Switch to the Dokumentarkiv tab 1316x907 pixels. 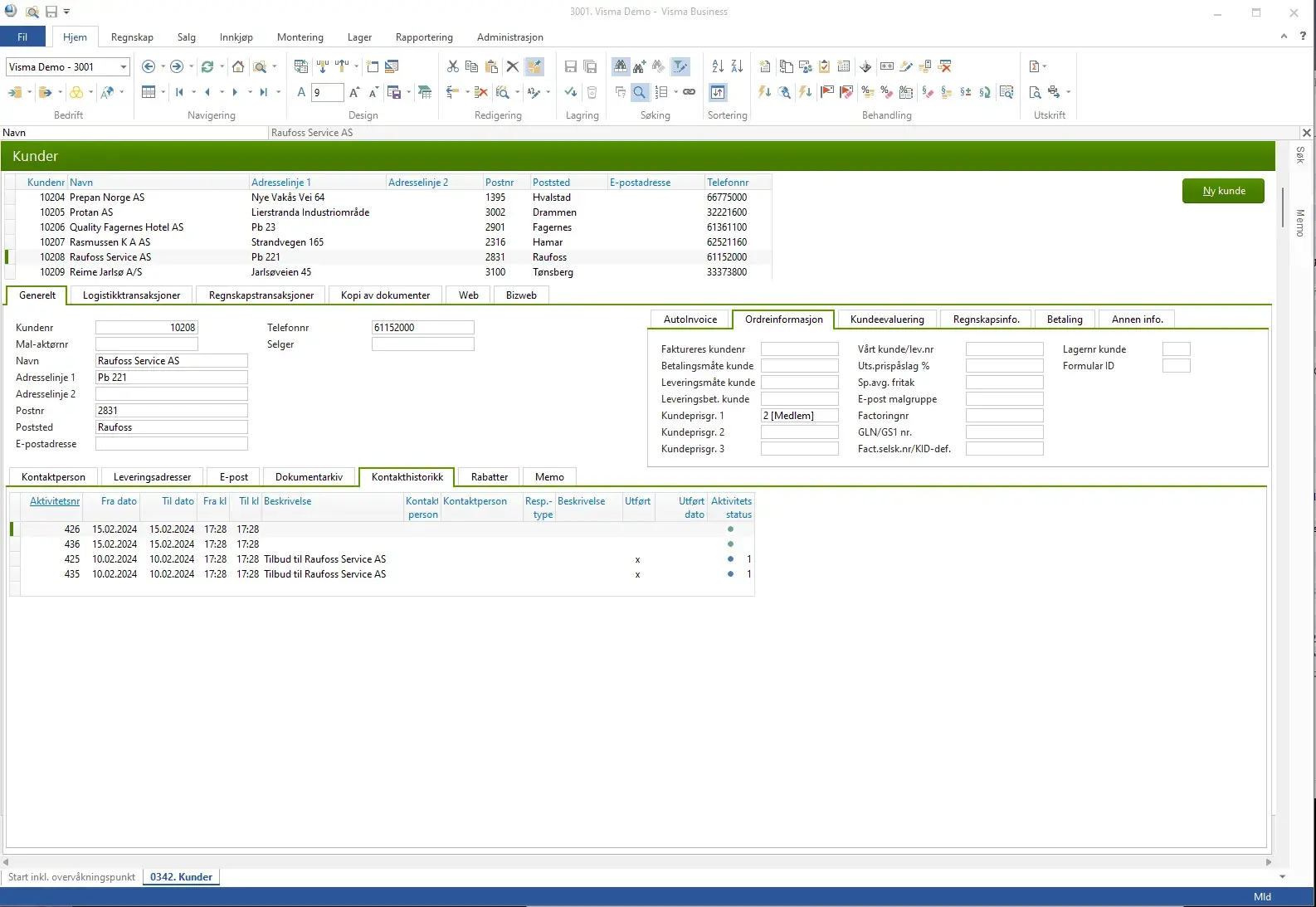pos(309,477)
